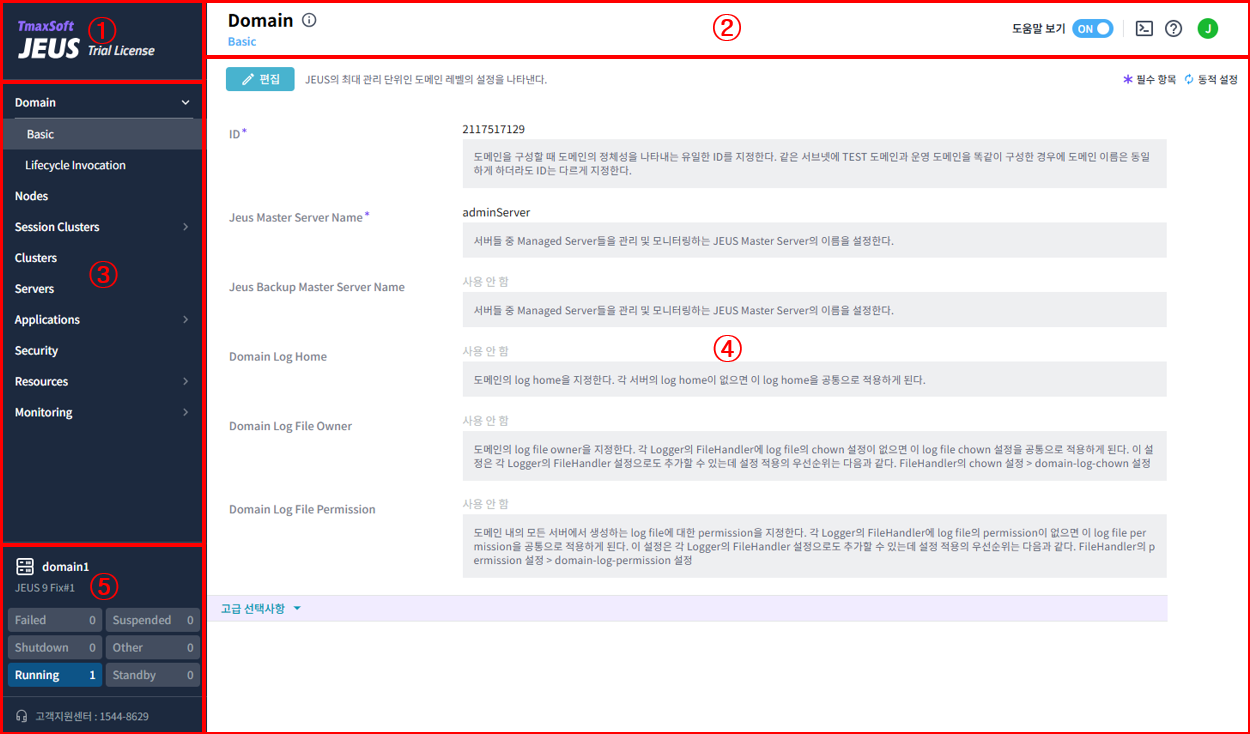The image size is (1250, 734).
Task: Click the Jeus Backup Master Server Name label
Action: click(317, 287)
